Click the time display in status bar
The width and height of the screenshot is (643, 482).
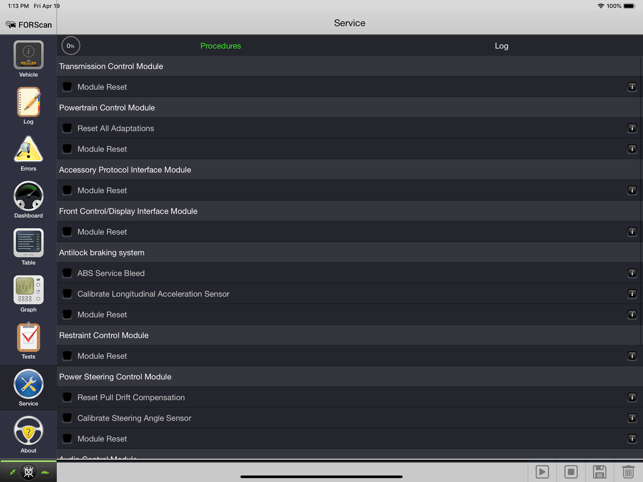tap(18, 6)
